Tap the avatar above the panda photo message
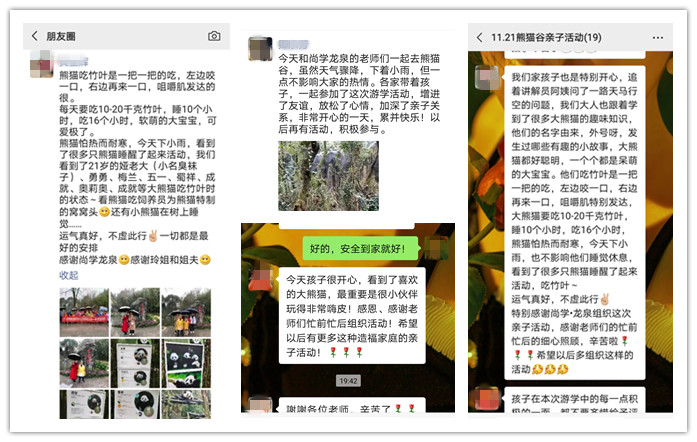Viewport: 697px width, 442px height. tap(259, 47)
